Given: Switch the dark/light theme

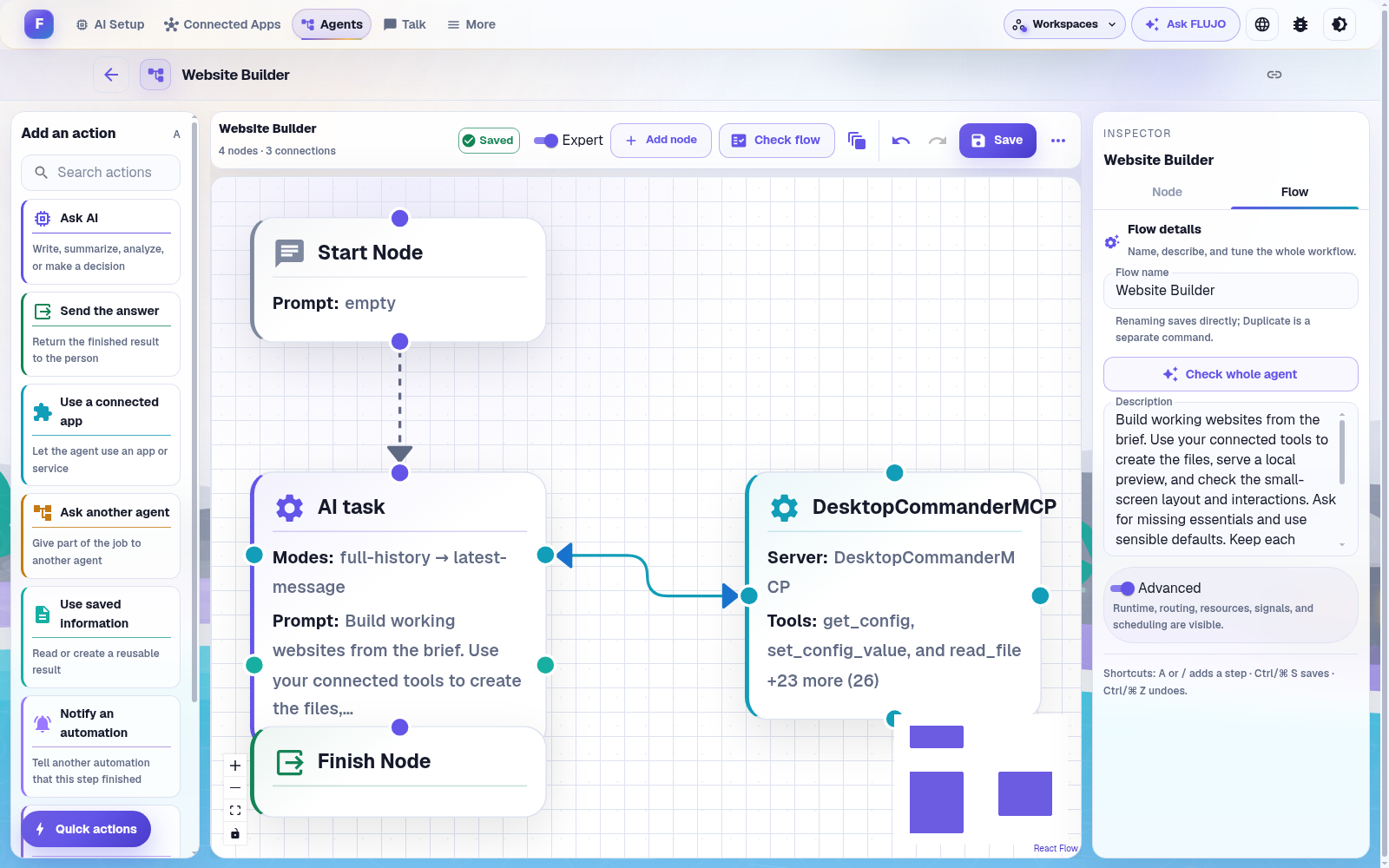Looking at the screenshot, I should pos(1340,24).
